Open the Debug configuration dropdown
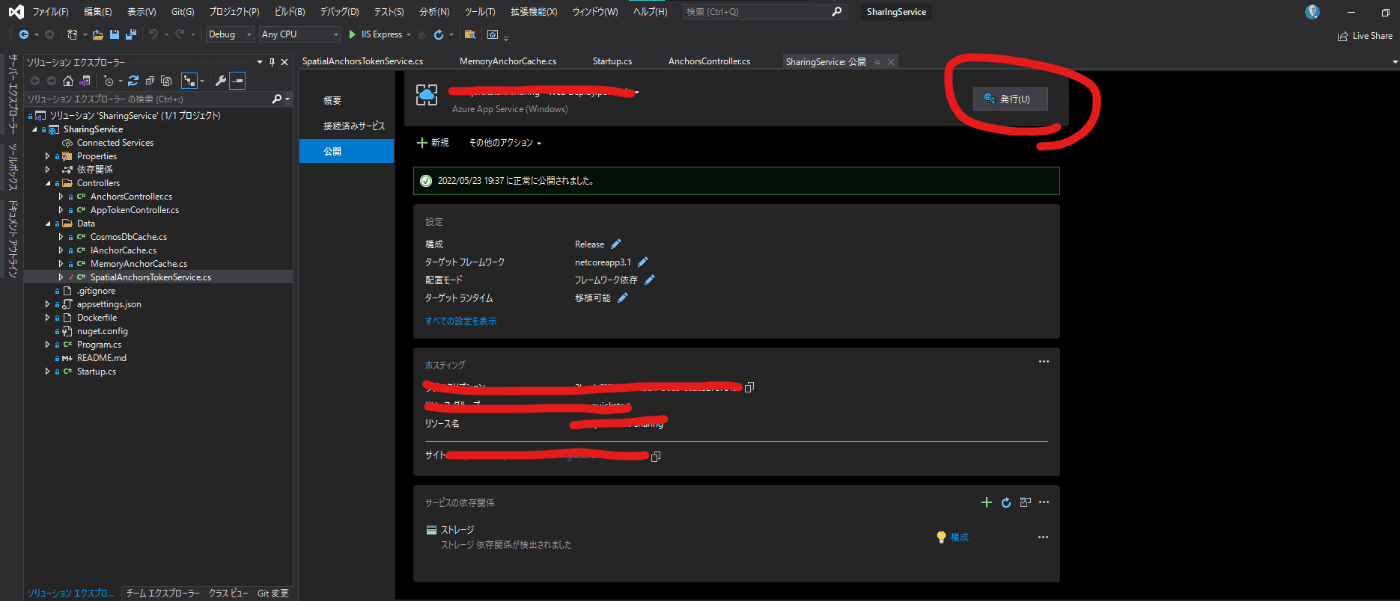 pyautogui.click(x=230, y=34)
